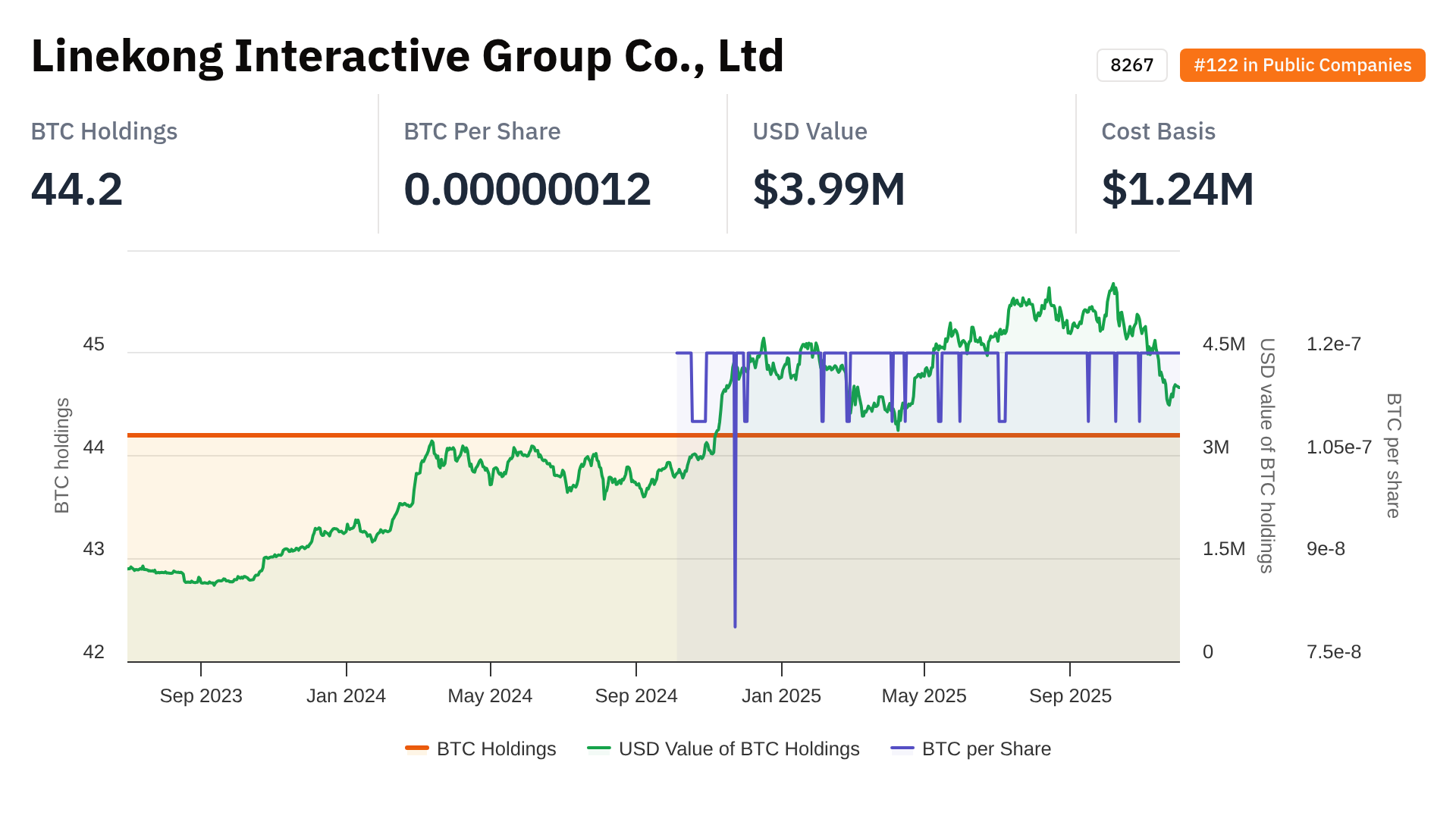The width and height of the screenshot is (1456, 819).
Task: Click the BTC holdings left axis title
Action: (x=62, y=455)
